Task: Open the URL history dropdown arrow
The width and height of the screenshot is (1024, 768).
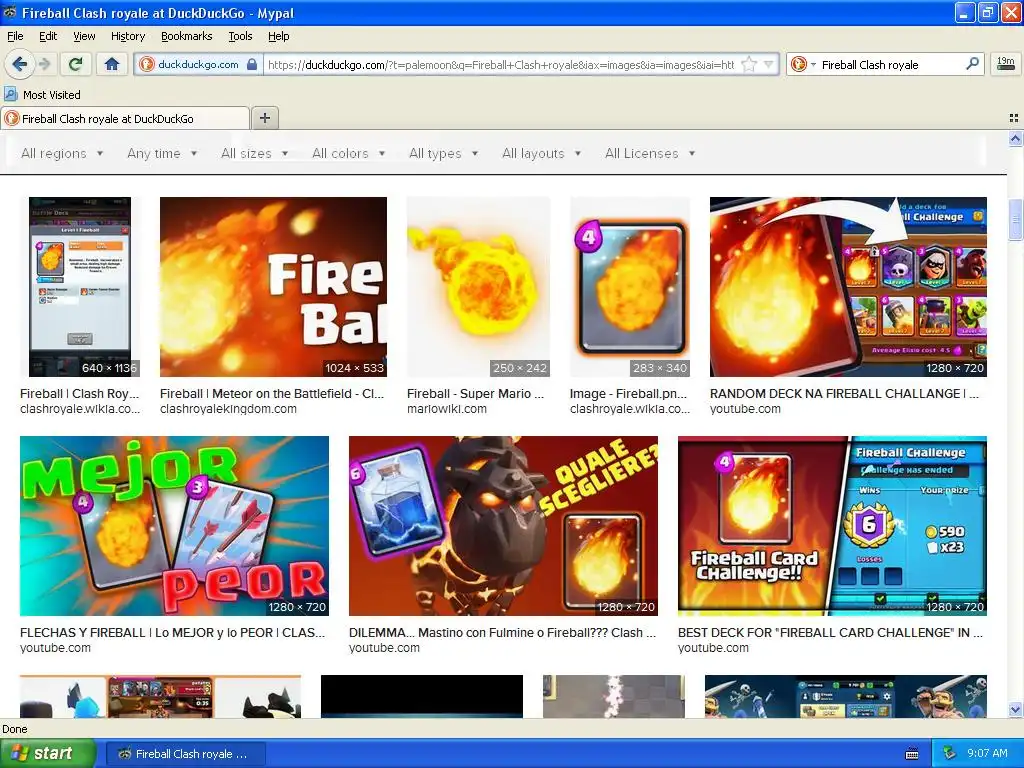Action: click(769, 64)
